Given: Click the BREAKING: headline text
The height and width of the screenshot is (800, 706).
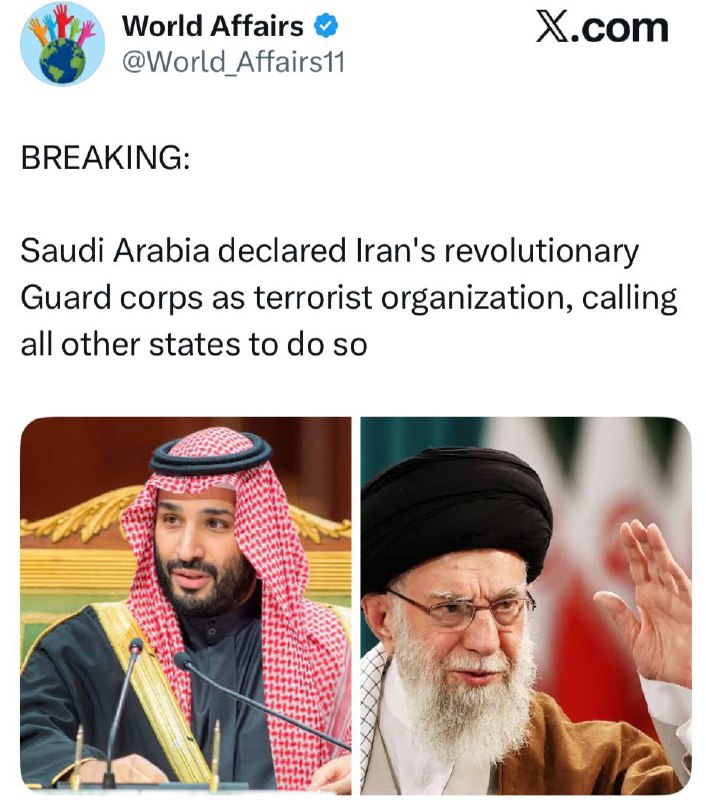Looking at the screenshot, I should pos(106,157).
